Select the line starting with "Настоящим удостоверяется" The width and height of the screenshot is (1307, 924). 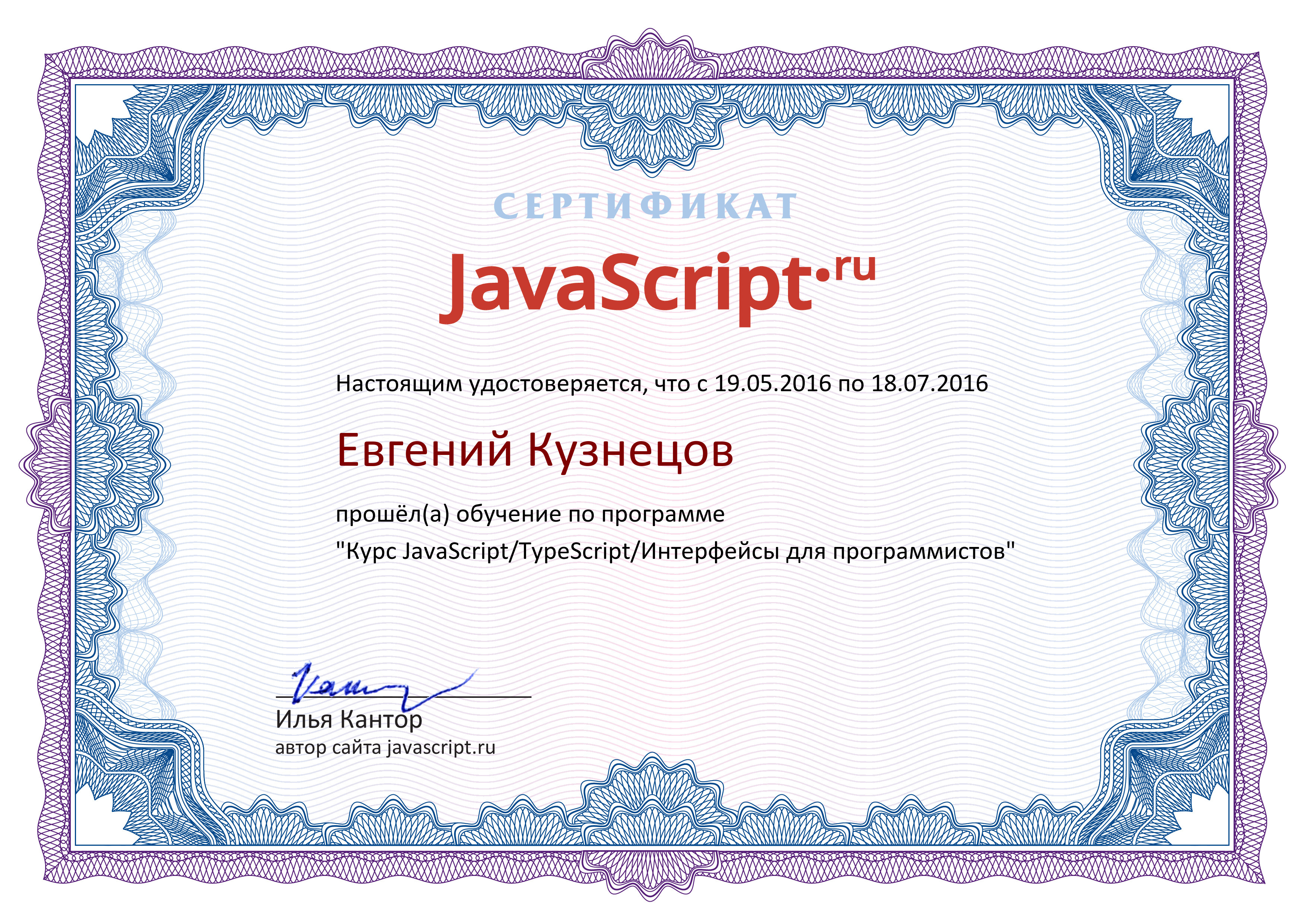[x=662, y=384]
